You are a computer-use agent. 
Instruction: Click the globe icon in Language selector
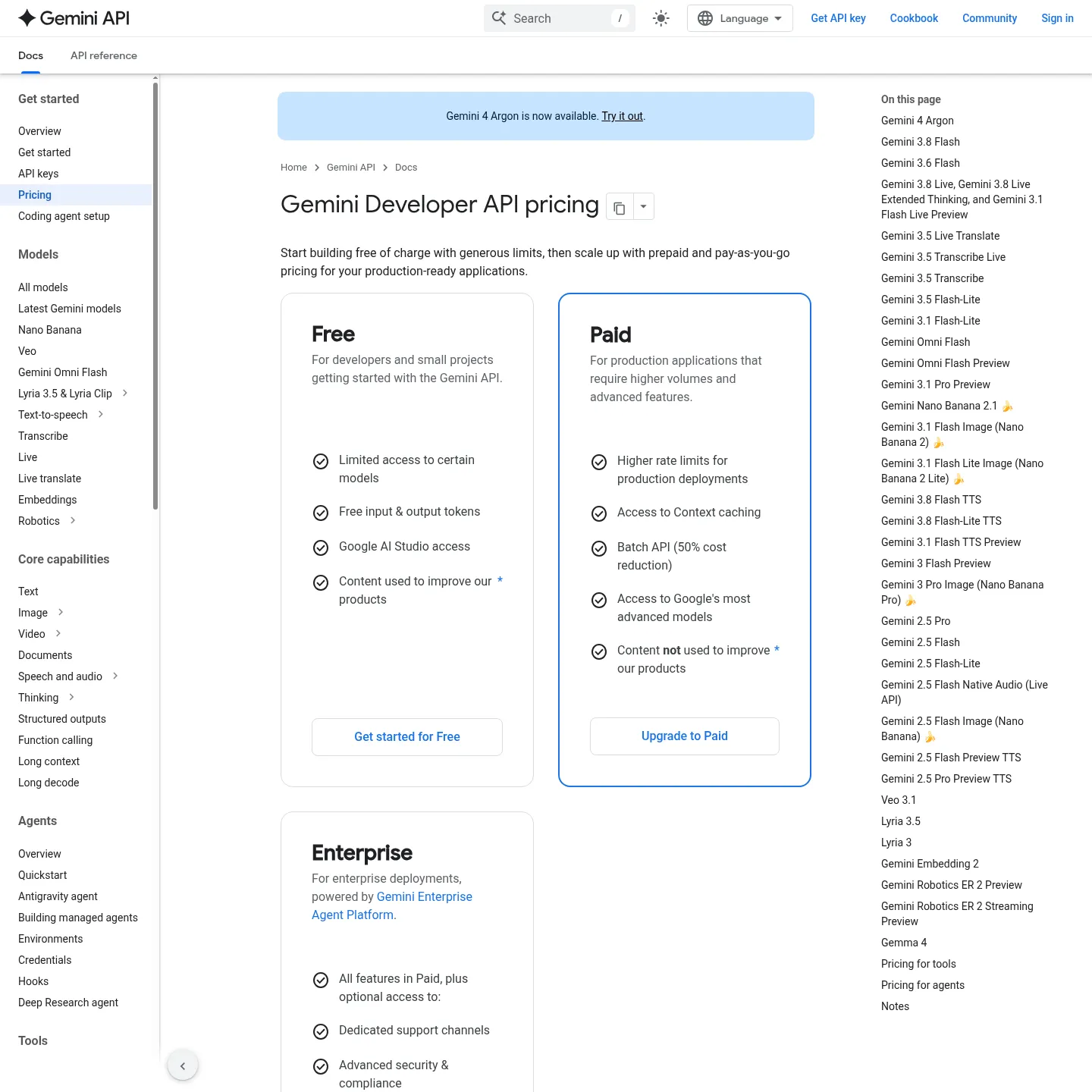[705, 18]
